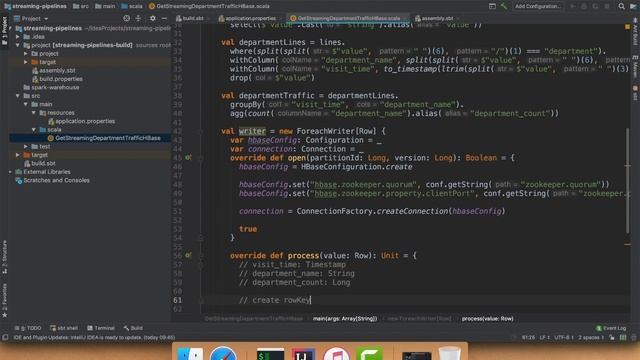
Task: Click the collapse all icon in Project panel
Action: click(138, 18)
